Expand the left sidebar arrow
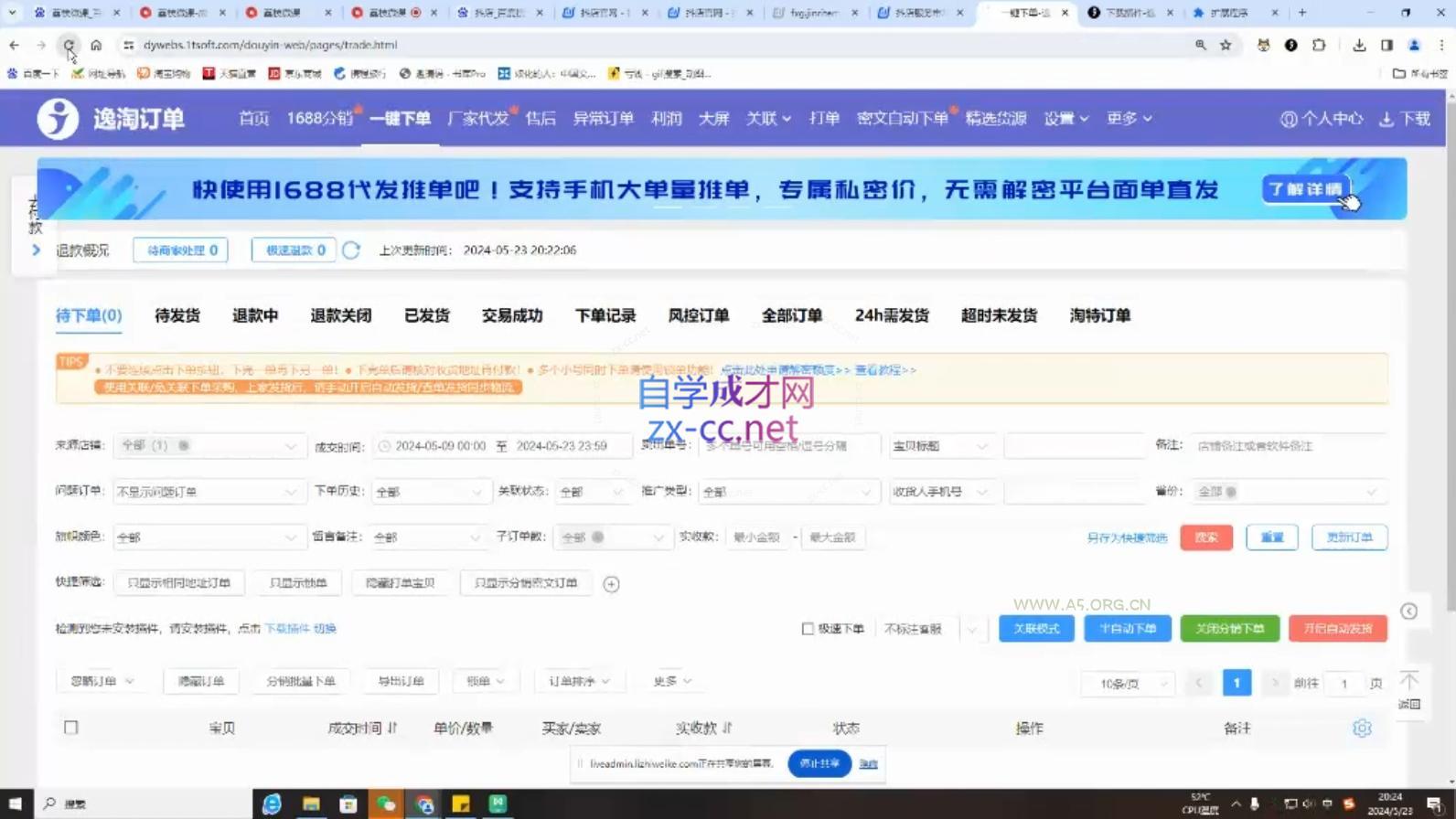Screen dimensions: 1456x819 point(36,250)
